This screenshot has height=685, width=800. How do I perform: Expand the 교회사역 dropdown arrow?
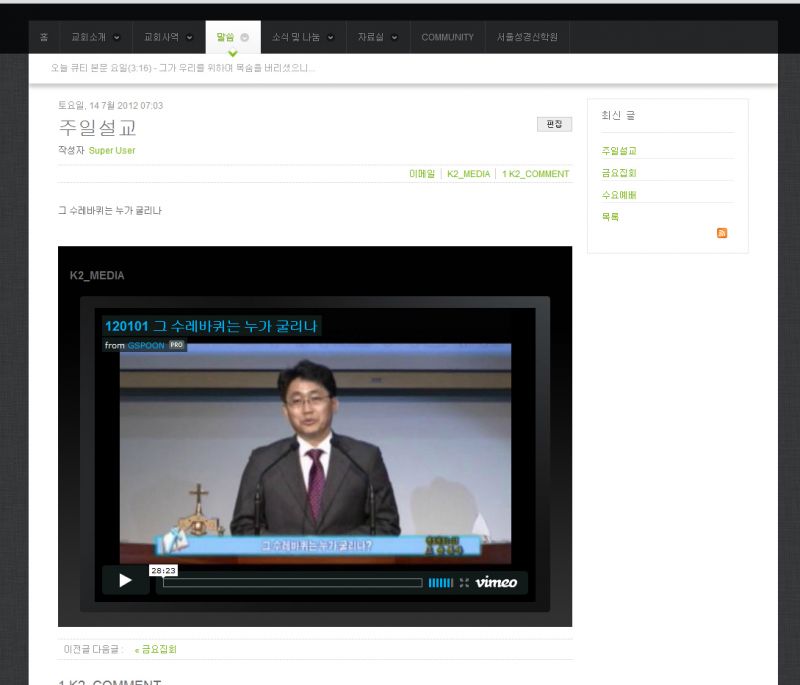[190, 37]
